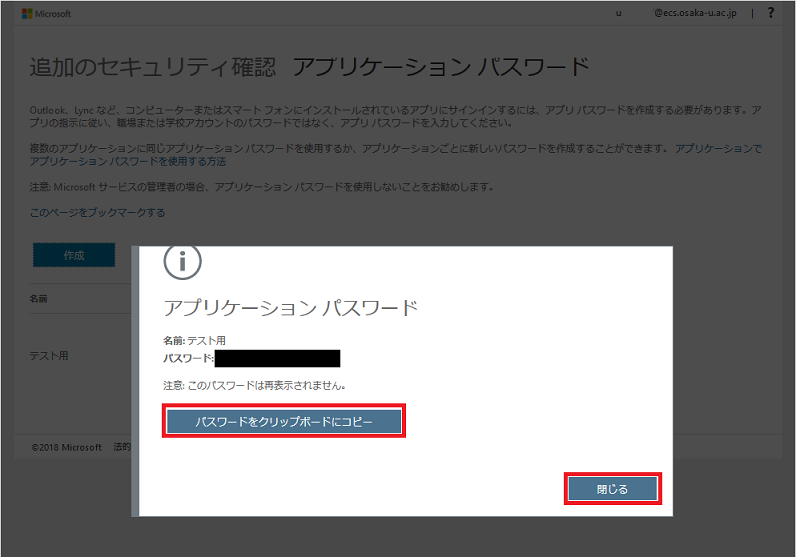This screenshot has height=557, width=796.
Task: Click 名前: テスト用 label in dialog
Action: 194,341
